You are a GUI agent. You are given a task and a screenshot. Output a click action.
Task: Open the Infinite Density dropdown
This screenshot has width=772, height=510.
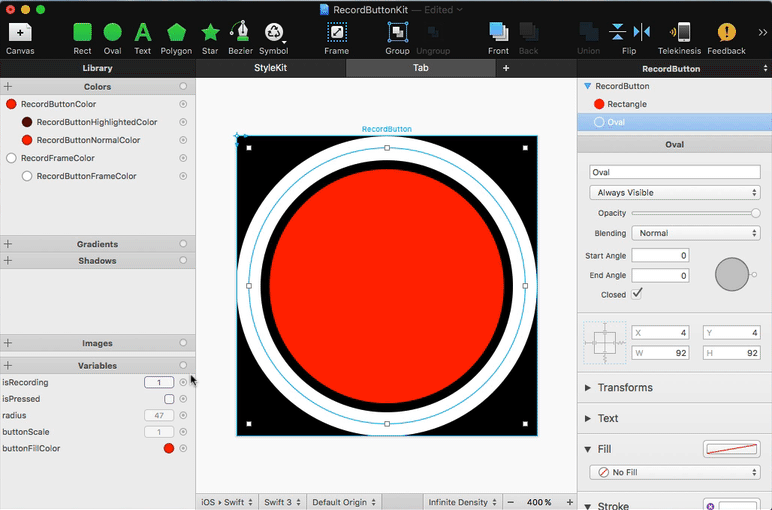pos(462,502)
